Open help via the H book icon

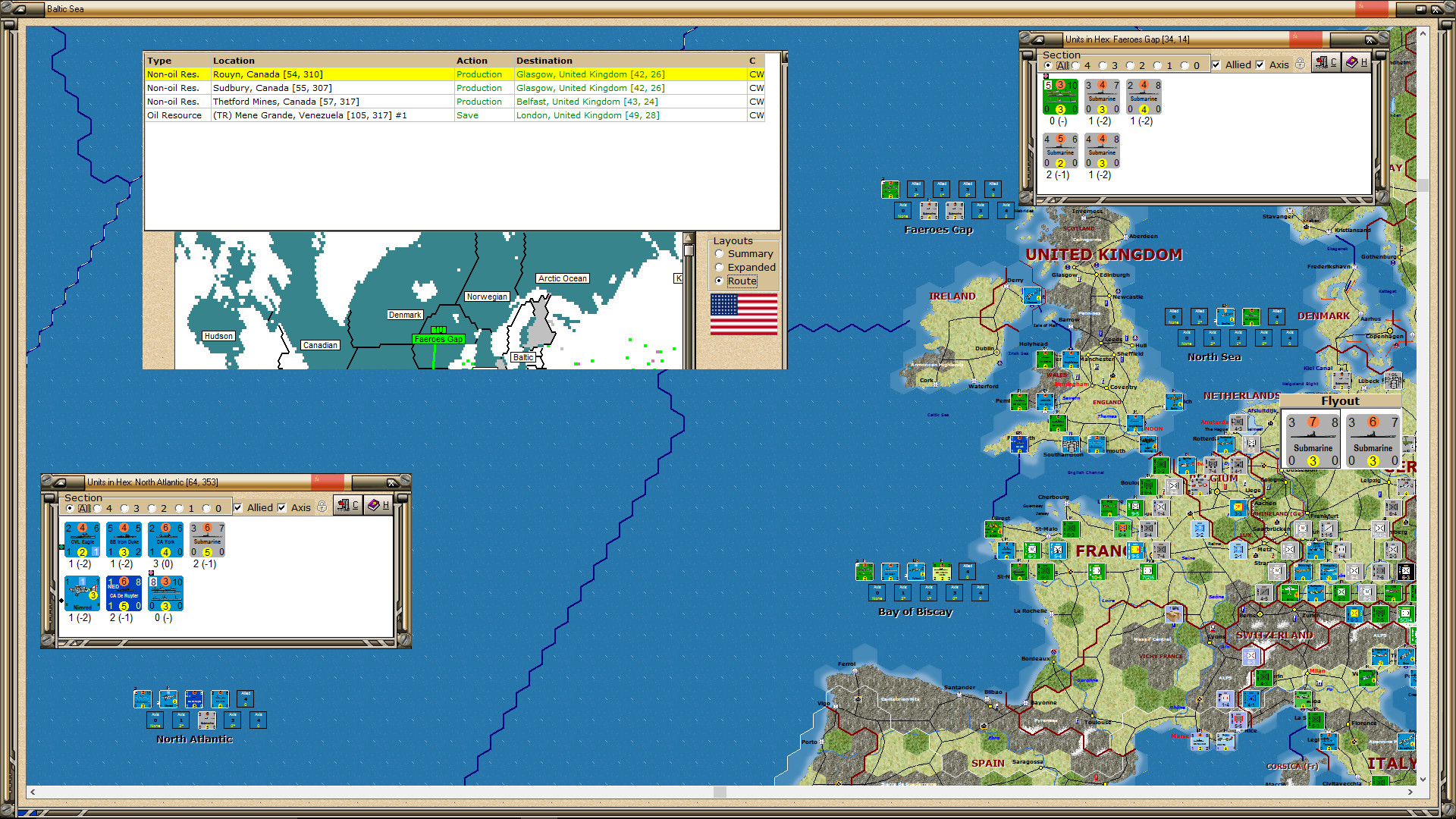tap(1357, 62)
